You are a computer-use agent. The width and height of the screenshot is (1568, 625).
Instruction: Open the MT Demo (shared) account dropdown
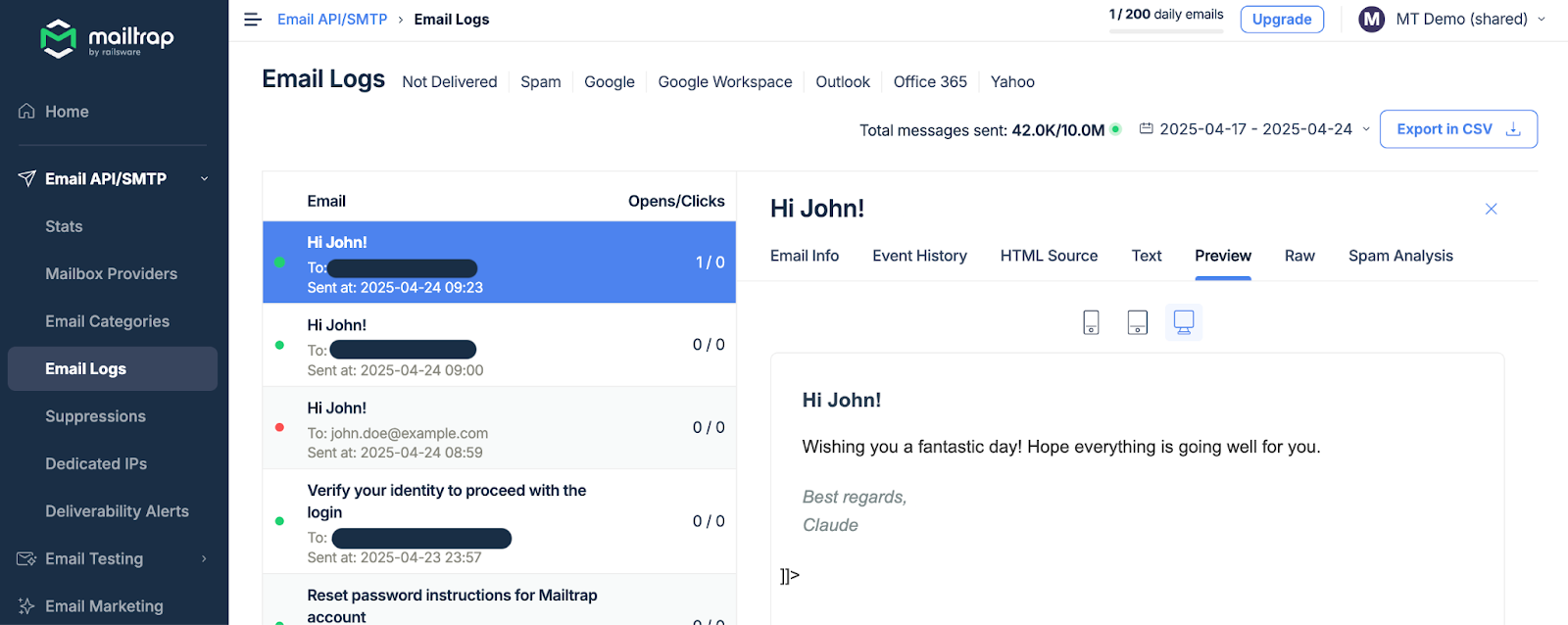[1541, 20]
